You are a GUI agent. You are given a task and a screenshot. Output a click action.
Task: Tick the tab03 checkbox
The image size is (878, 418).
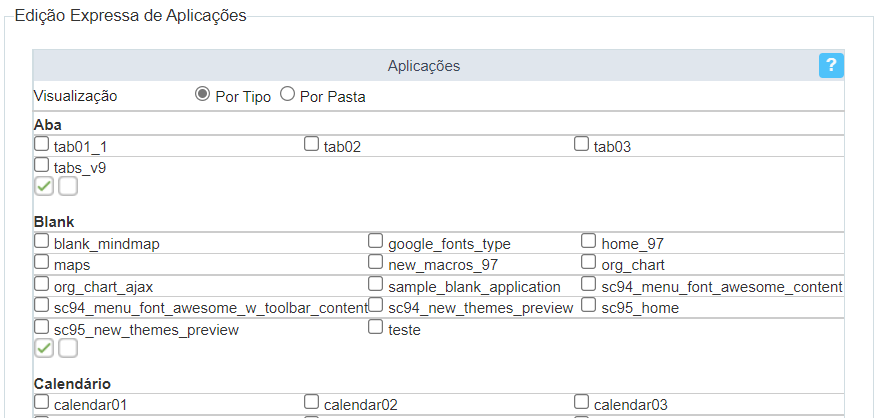tap(582, 145)
